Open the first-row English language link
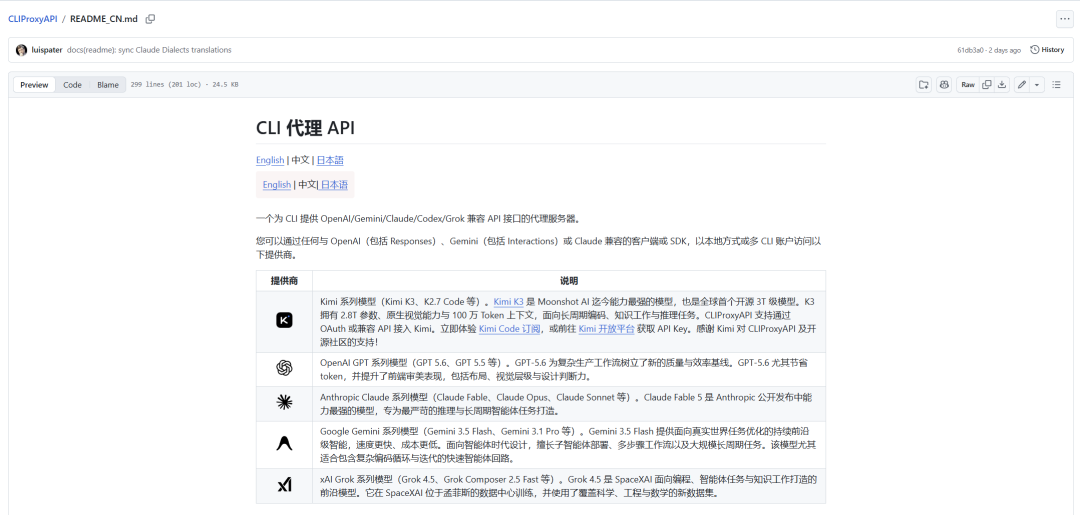Viewport: 1080px width, 515px height. click(270, 160)
